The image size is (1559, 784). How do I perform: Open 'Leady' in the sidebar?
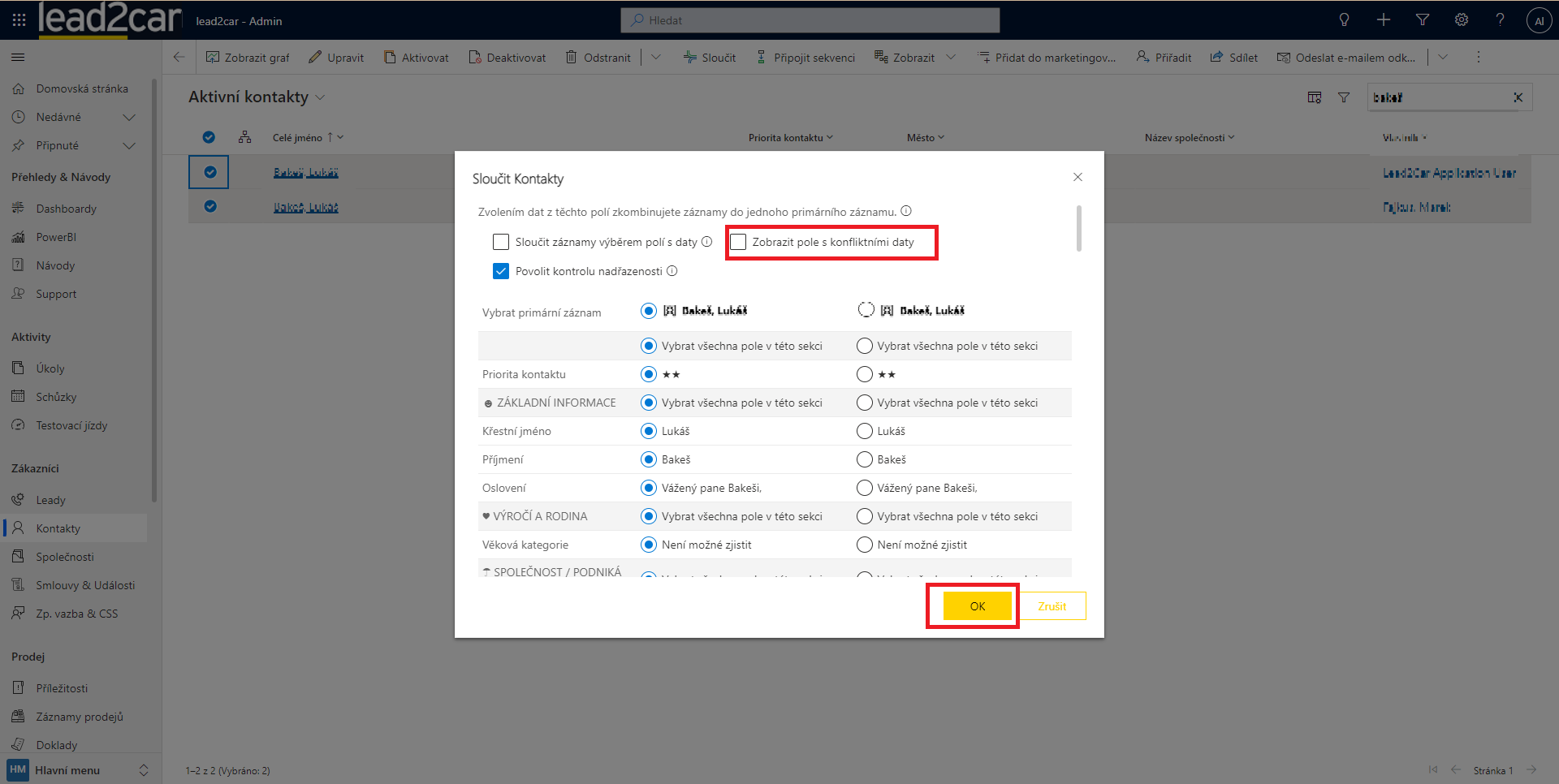[50, 500]
